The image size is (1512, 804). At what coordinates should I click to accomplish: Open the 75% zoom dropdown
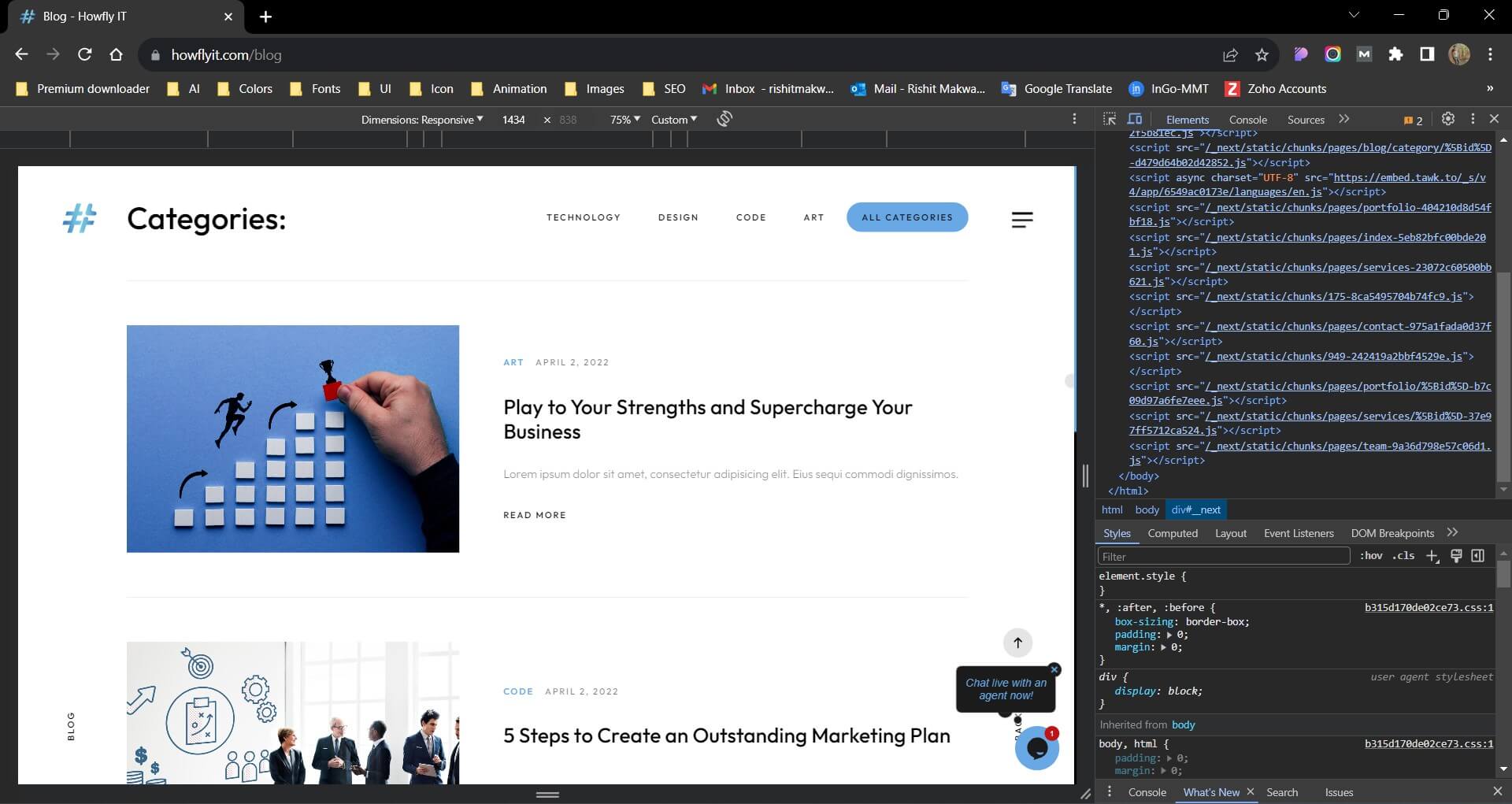(x=624, y=120)
